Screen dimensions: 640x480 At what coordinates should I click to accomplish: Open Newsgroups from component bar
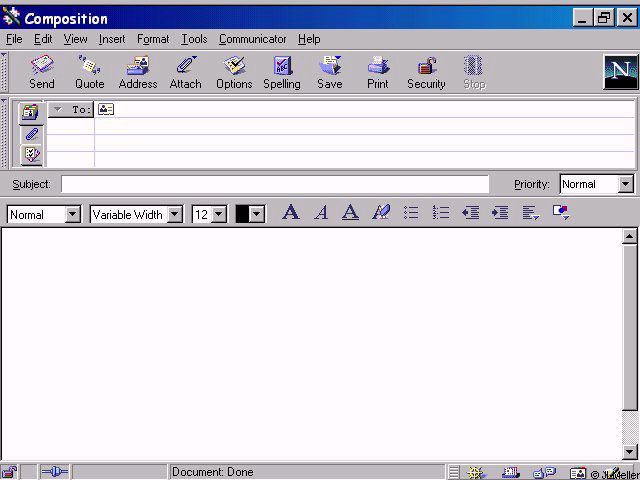(x=544, y=472)
